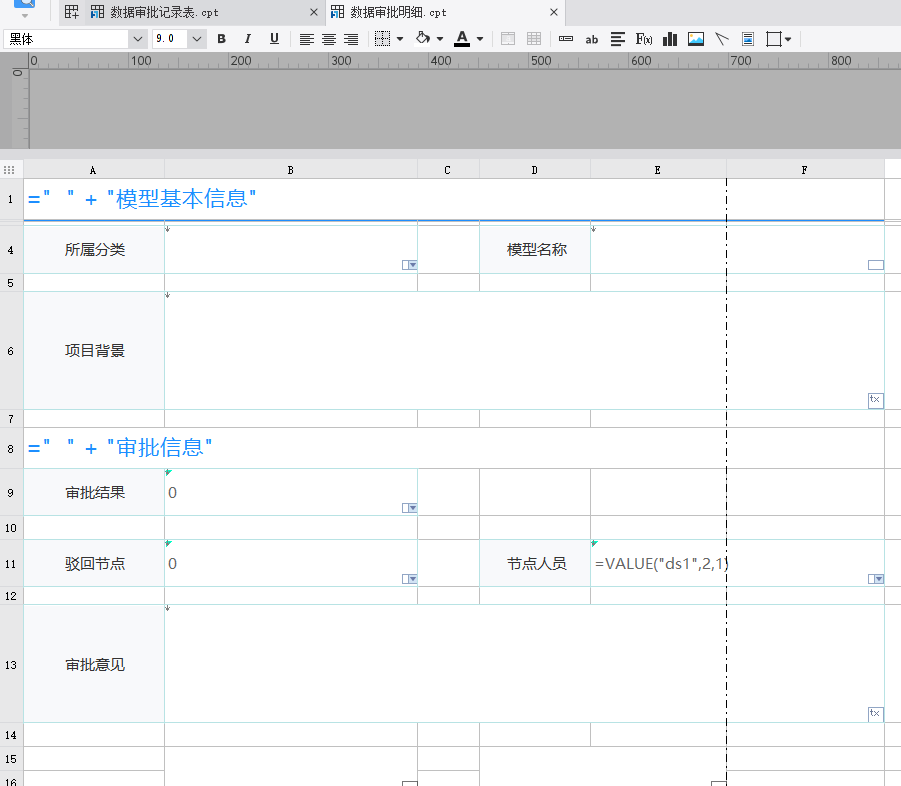
Task: Click the dropdown widget icon in 所属分类 cell
Action: coord(410,265)
